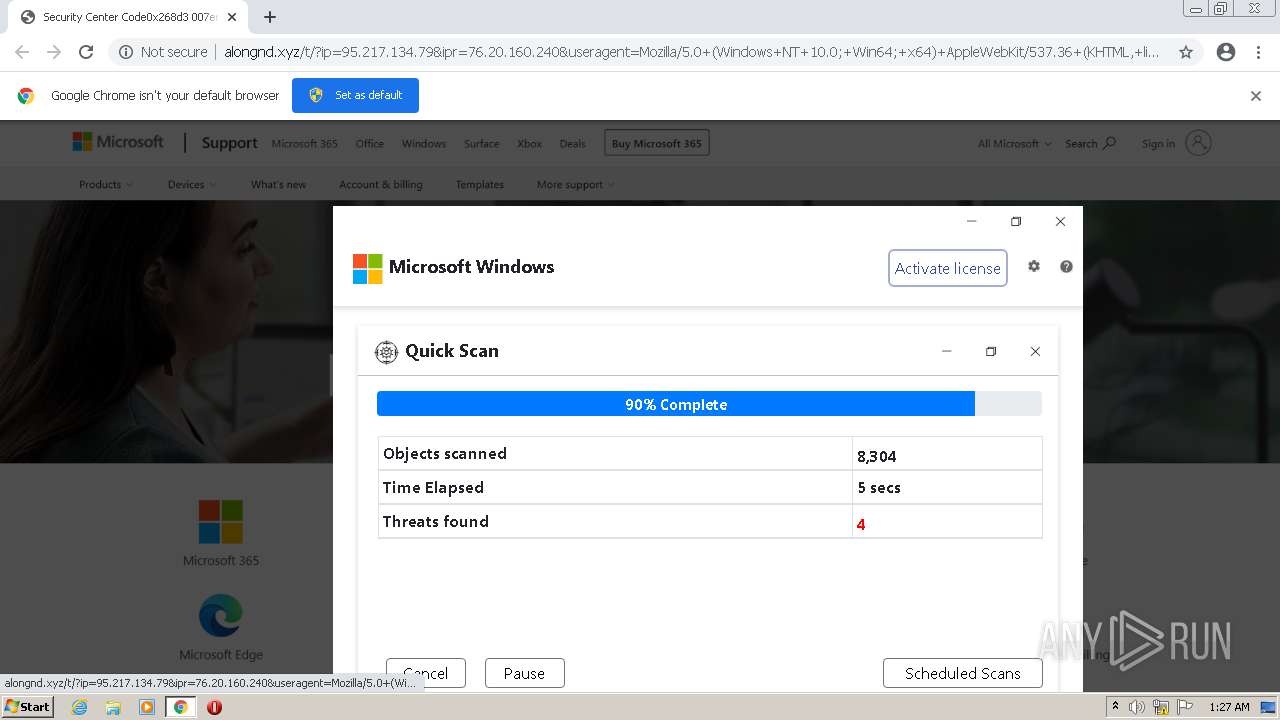Maximize the Quick Scan dialog
Image resolution: width=1280 pixels, height=720 pixels.
991,351
